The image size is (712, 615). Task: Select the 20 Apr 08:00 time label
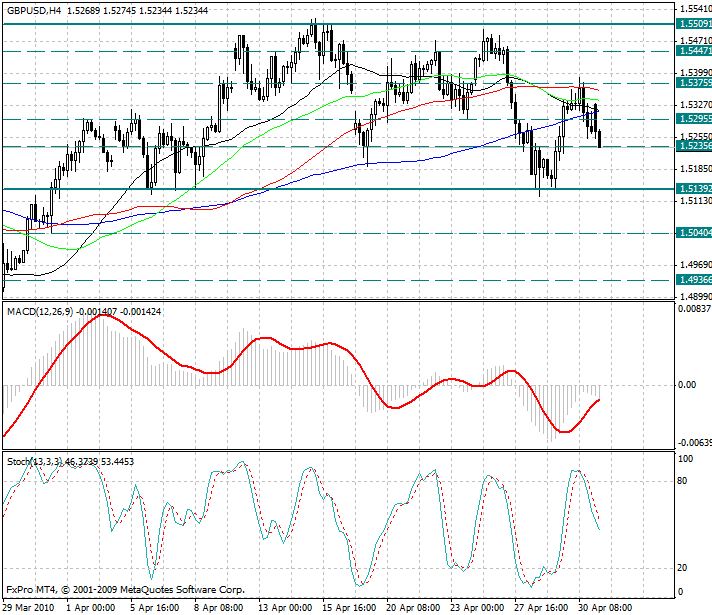click(413, 608)
